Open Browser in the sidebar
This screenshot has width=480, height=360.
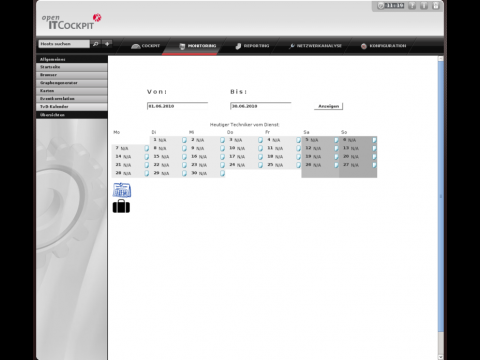pos(72,75)
